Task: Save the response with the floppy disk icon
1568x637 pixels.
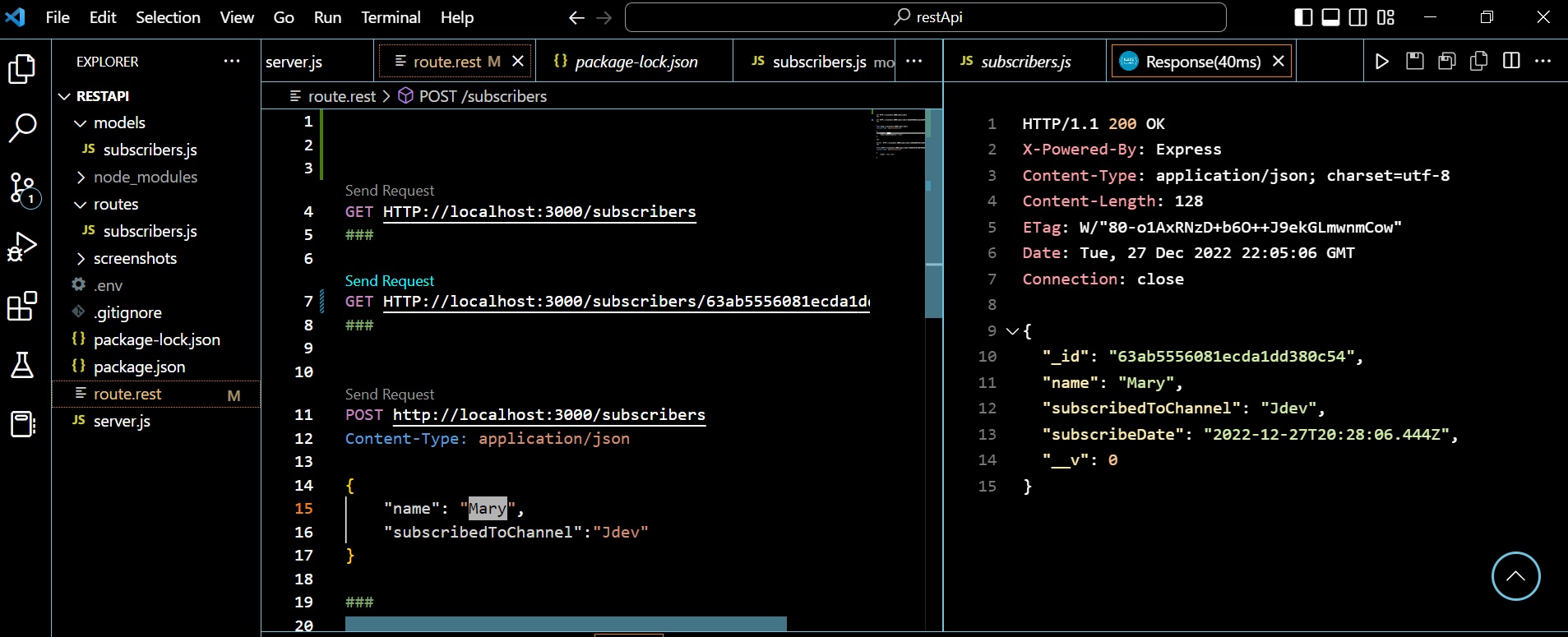Action: pos(1414,61)
